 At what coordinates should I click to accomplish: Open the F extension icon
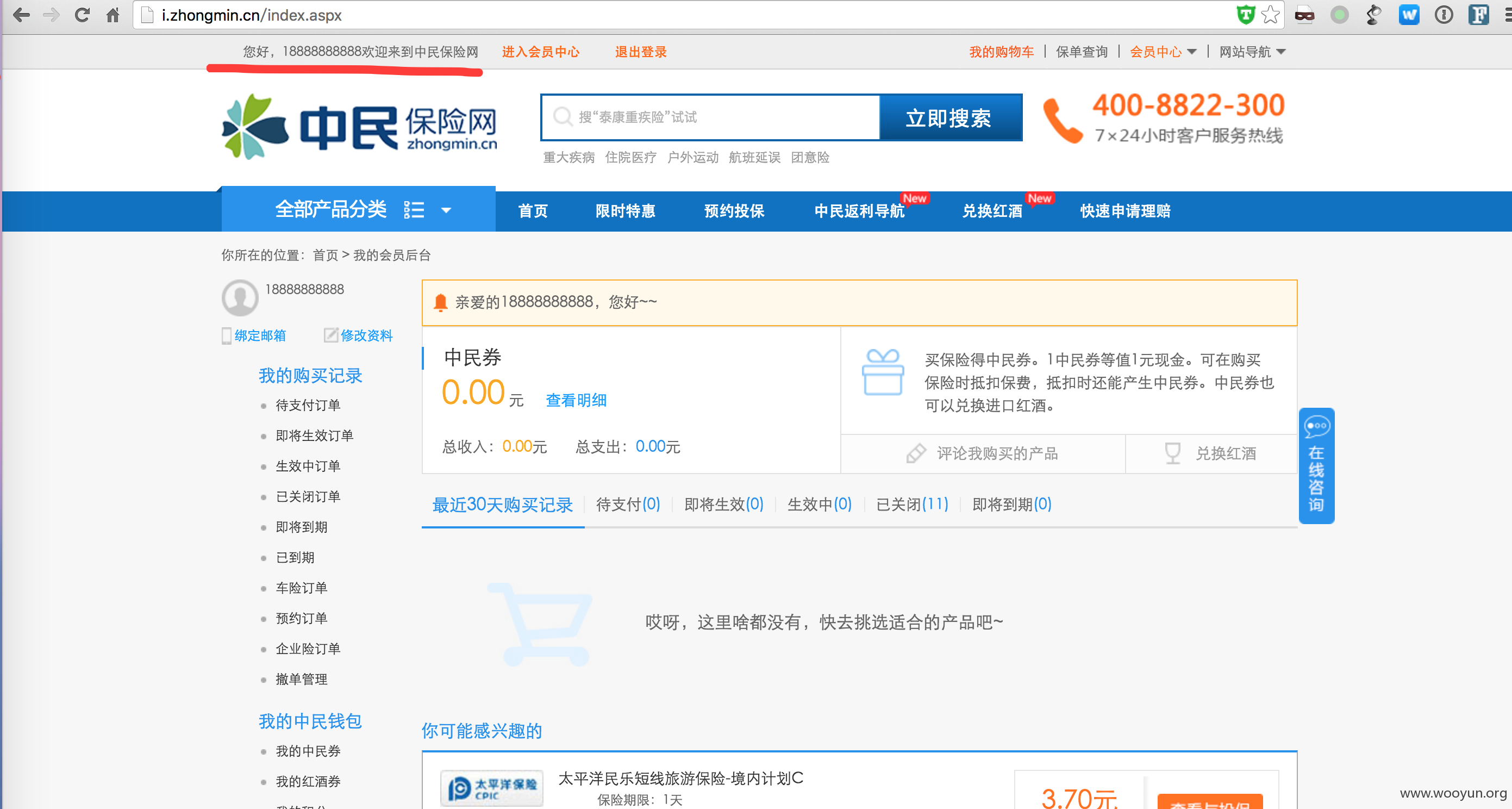coord(1478,15)
